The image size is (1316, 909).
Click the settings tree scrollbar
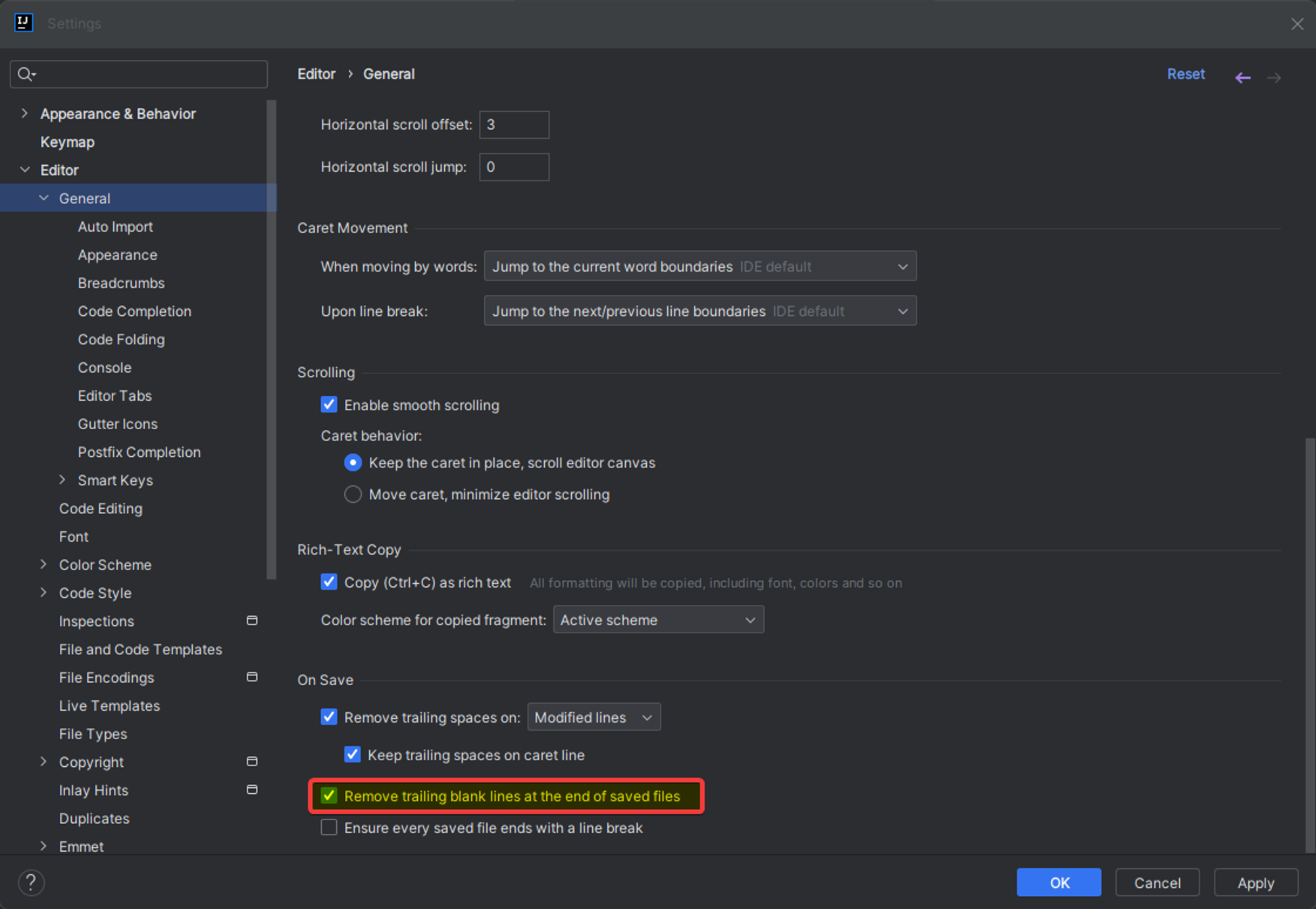click(271, 339)
